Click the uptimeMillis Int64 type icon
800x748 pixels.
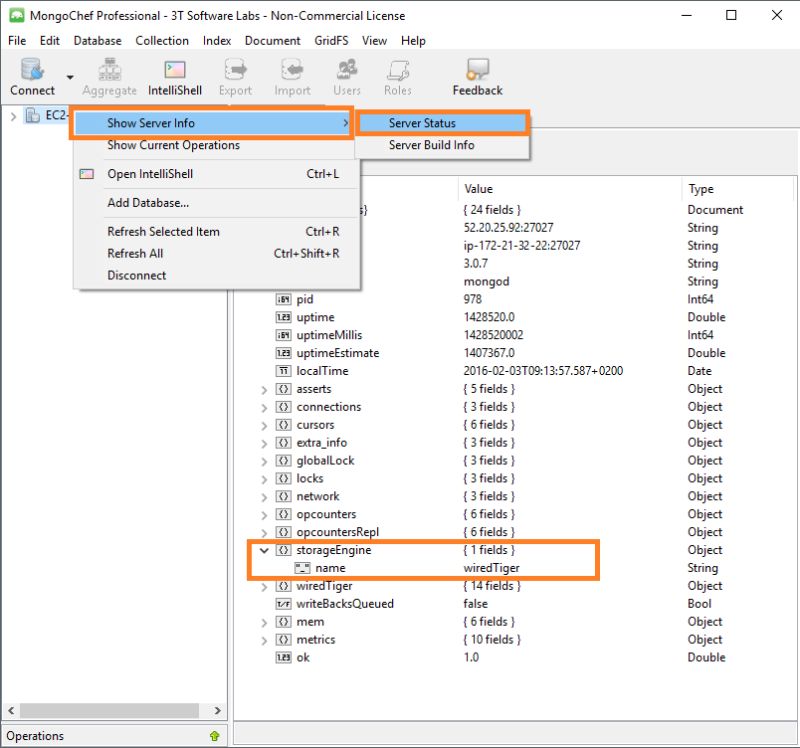[283, 335]
